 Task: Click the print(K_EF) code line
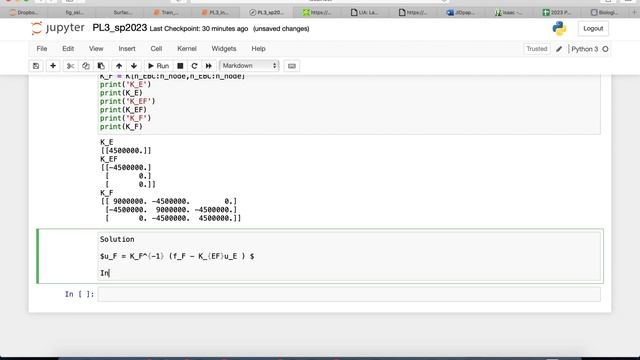123,110
